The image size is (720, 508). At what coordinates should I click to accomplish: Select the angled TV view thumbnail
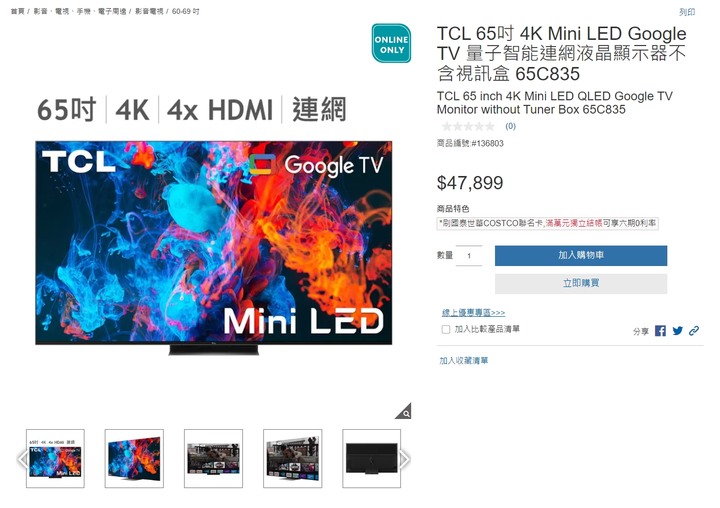pos(134,458)
